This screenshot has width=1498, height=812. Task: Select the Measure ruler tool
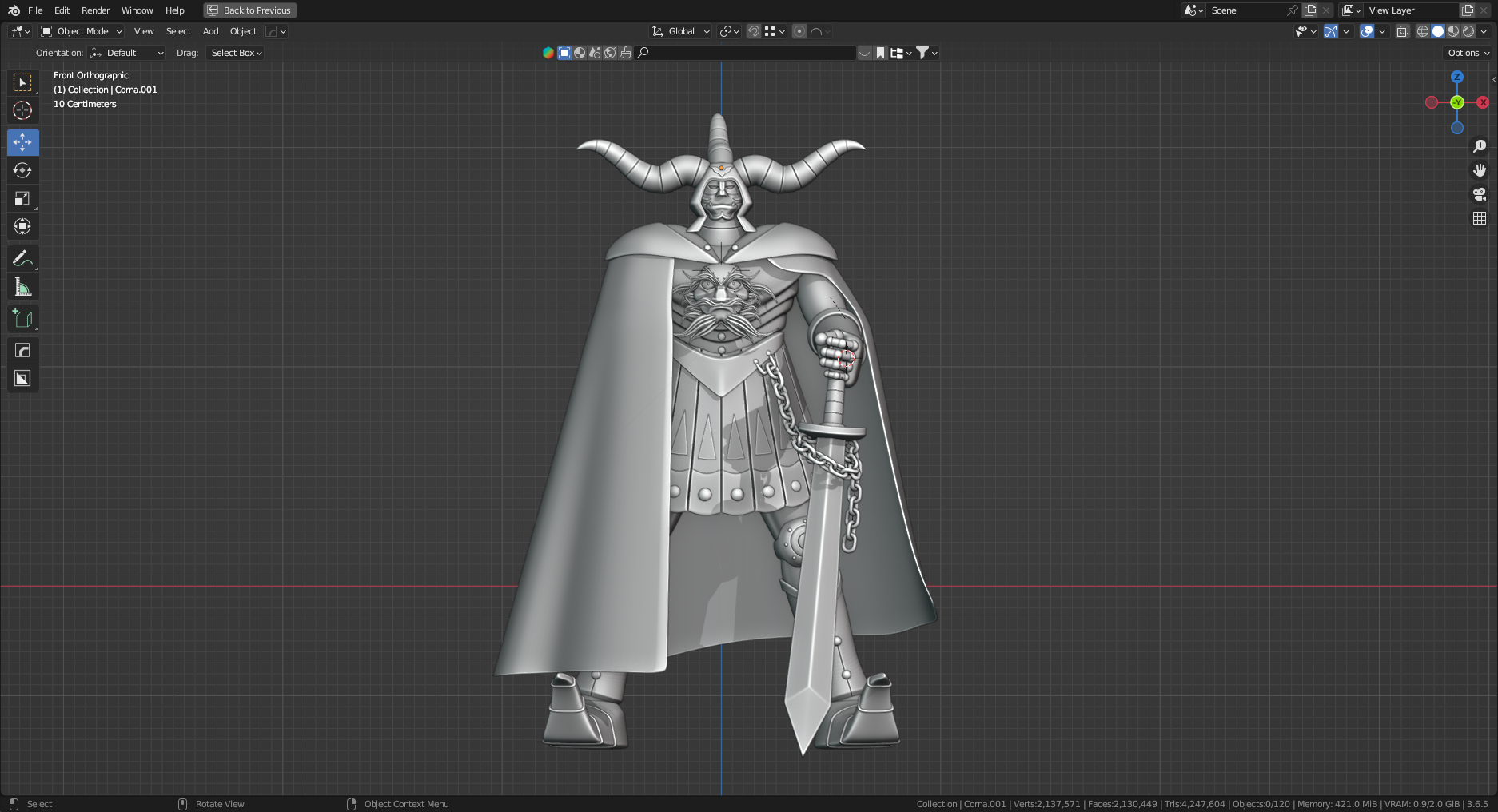22,286
